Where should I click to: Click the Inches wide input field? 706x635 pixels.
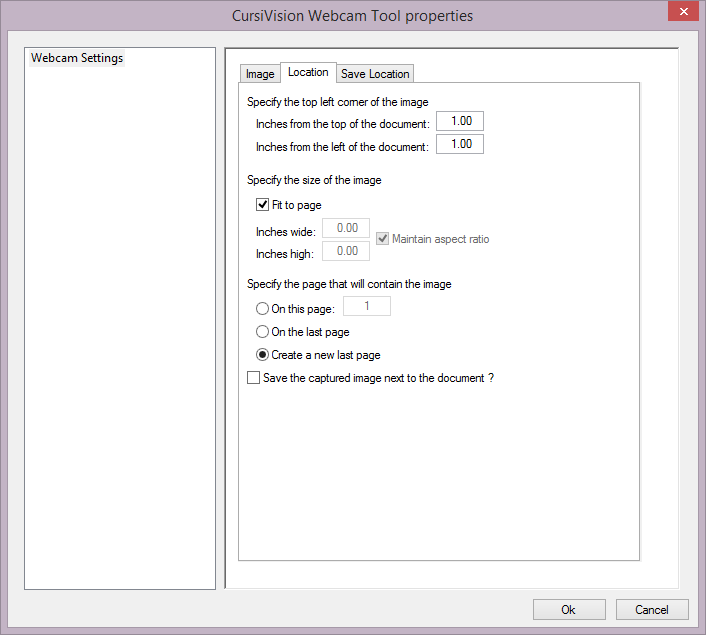click(346, 229)
